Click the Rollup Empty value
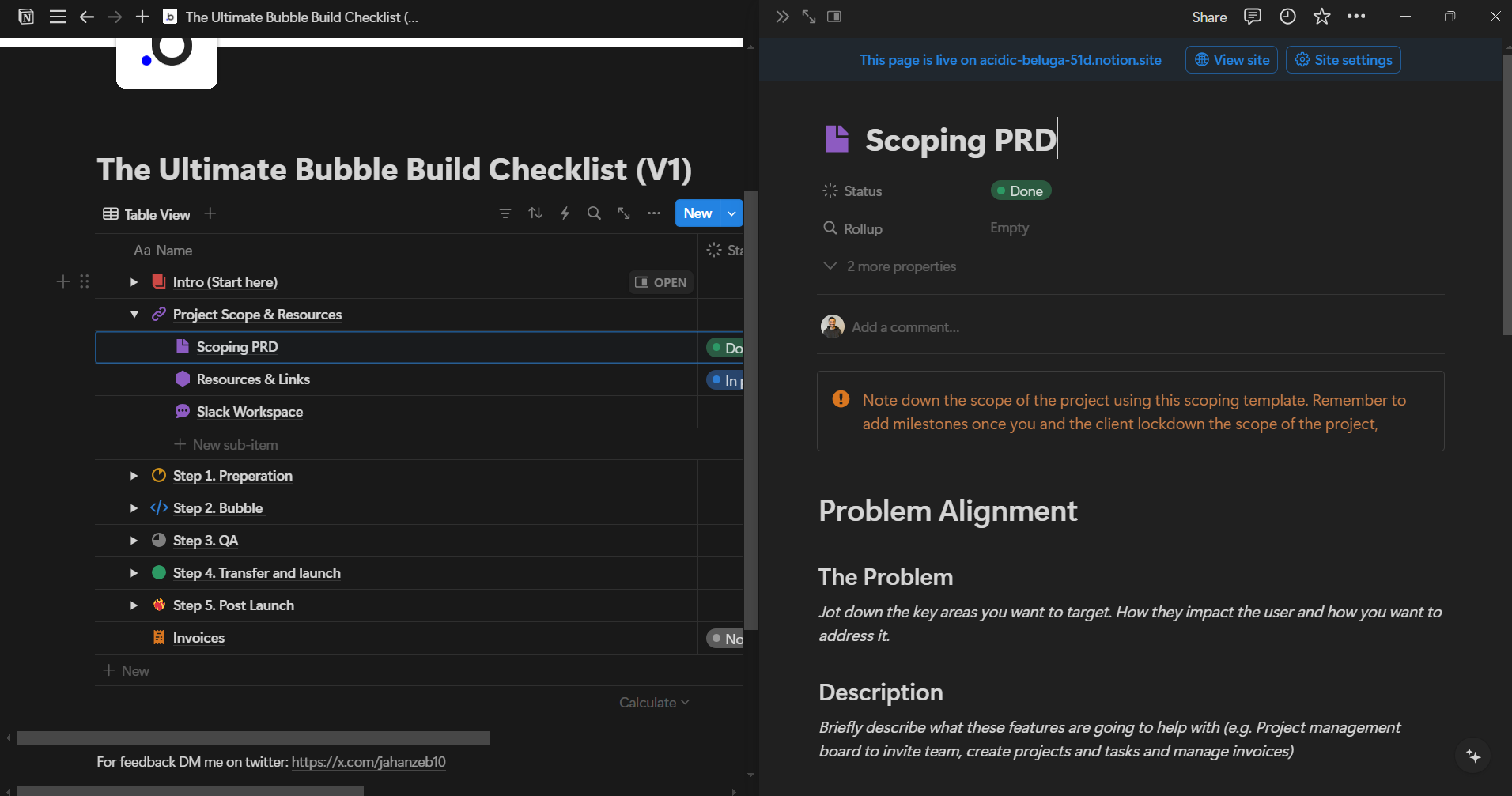This screenshot has width=1512, height=796. pos(1010,228)
